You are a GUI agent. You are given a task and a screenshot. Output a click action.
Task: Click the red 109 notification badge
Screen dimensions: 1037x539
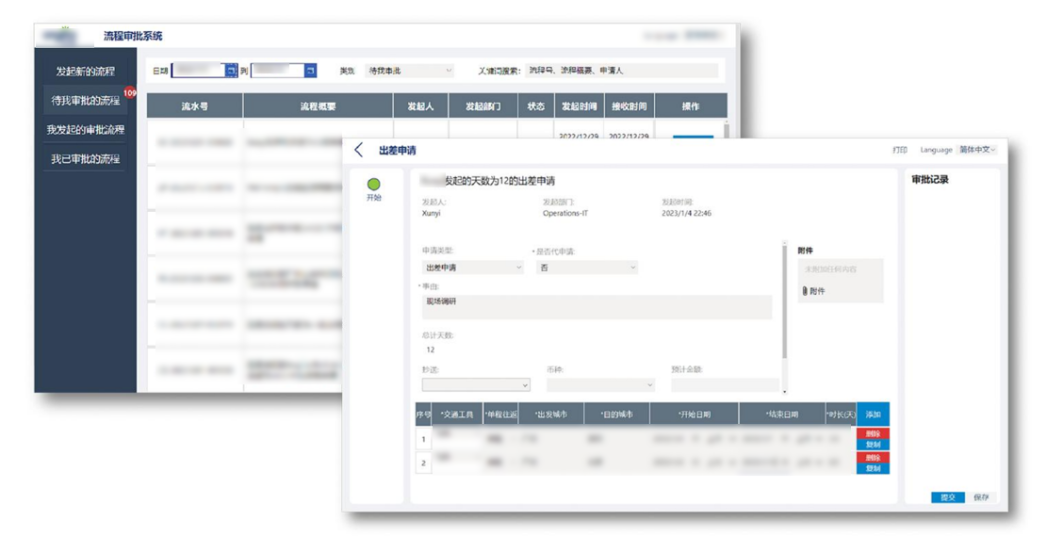(x=129, y=93)
